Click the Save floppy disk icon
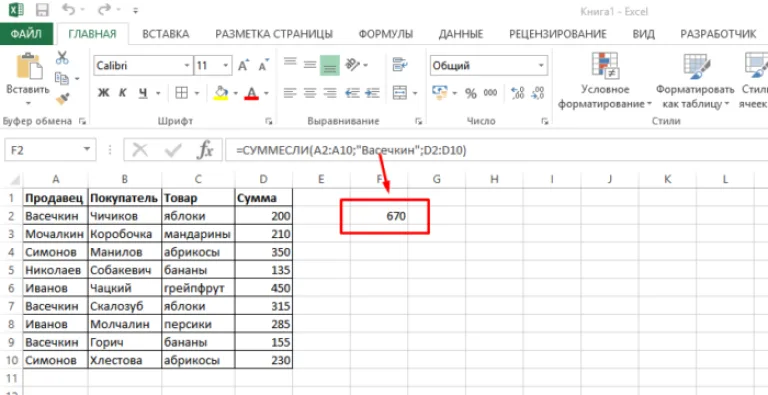 coord(43,10)
